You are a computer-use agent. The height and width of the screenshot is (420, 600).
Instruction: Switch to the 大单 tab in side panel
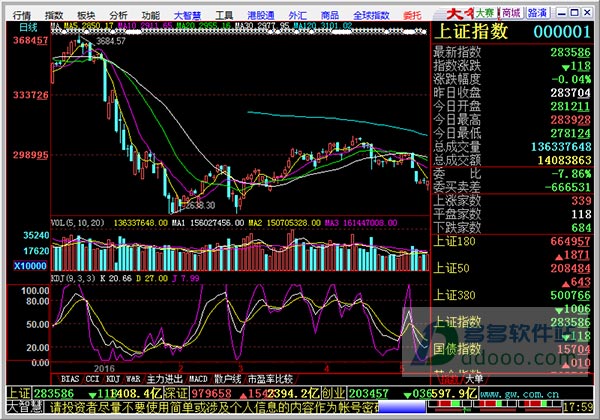coord(473,379)
